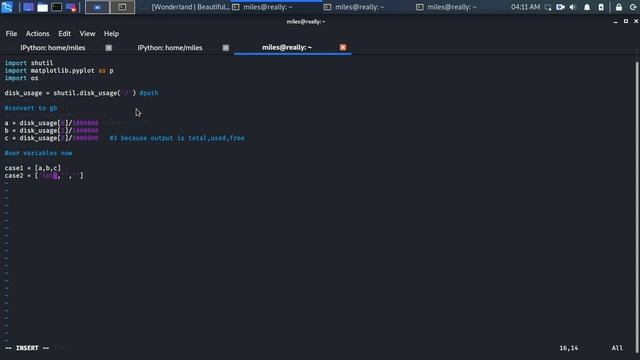Close the leftmost IPython: home/miles tab
640x360 pixels.
click(x=109, y=48)
